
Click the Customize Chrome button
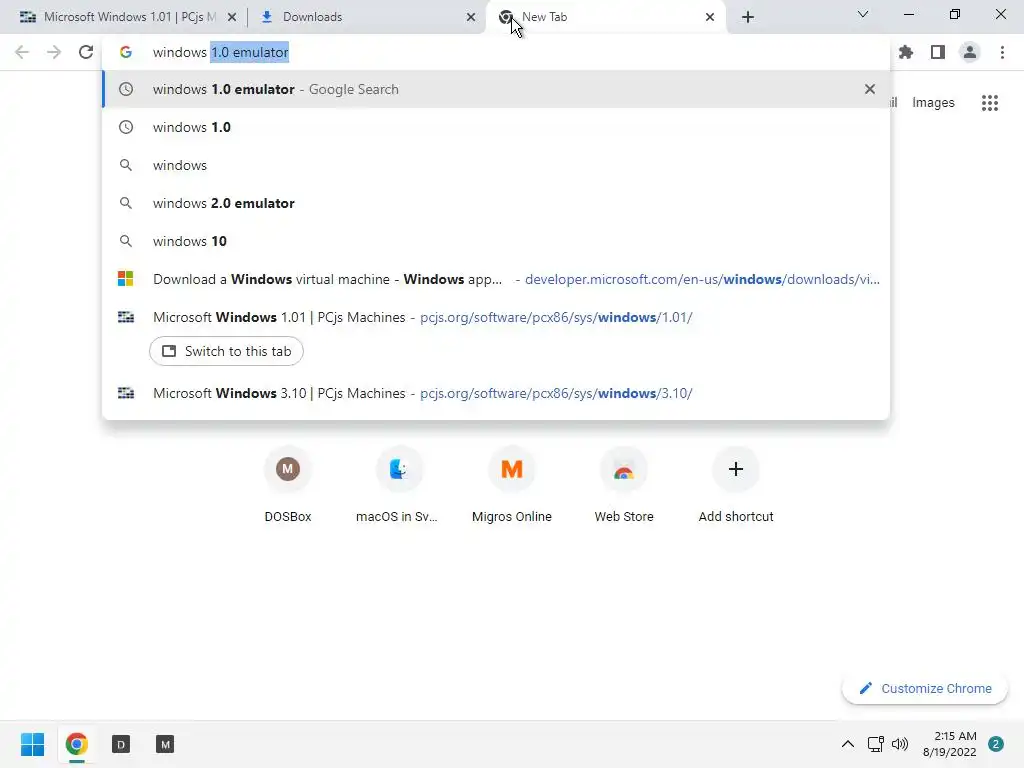tap(925, 688)
